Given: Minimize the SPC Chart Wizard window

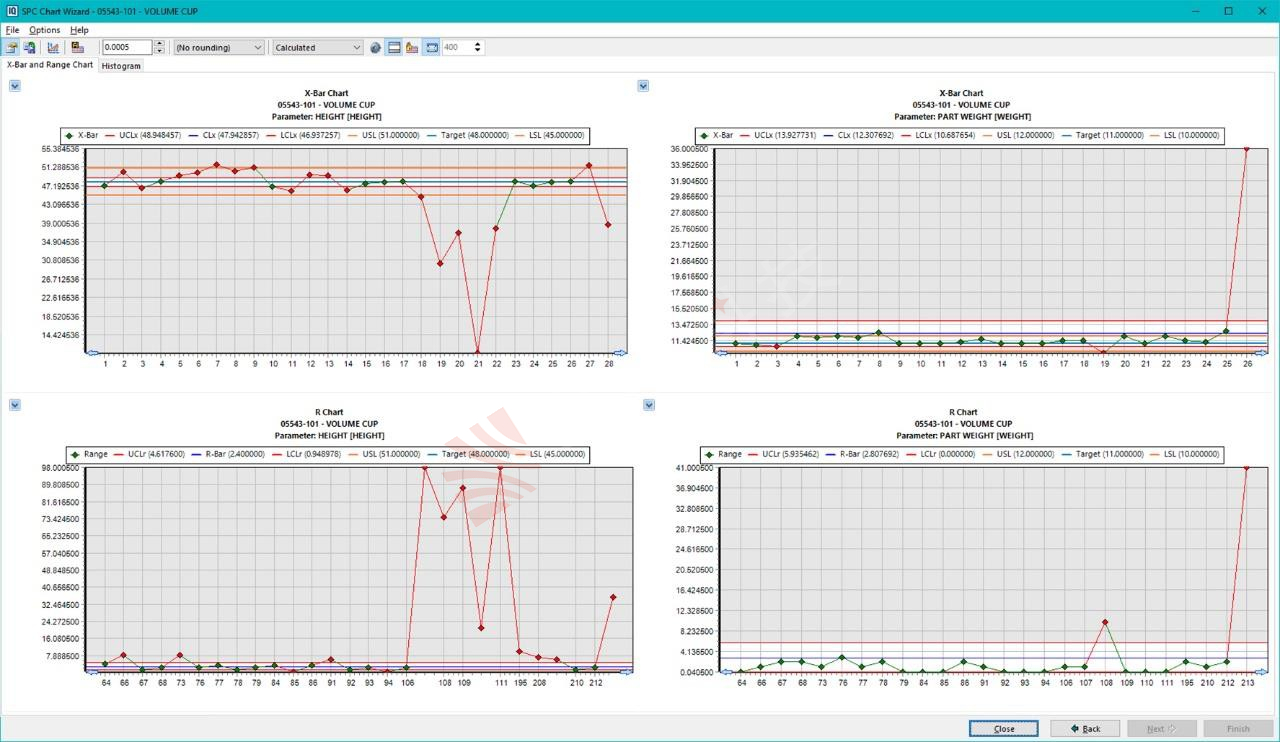Looking at the screenshot, I should [x=1198, y=11].
